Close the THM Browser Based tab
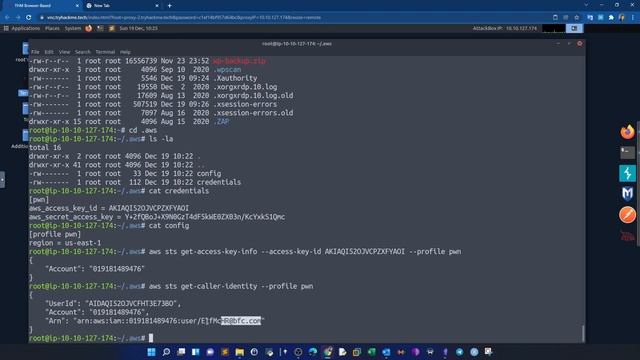 (x=77, y=6)
